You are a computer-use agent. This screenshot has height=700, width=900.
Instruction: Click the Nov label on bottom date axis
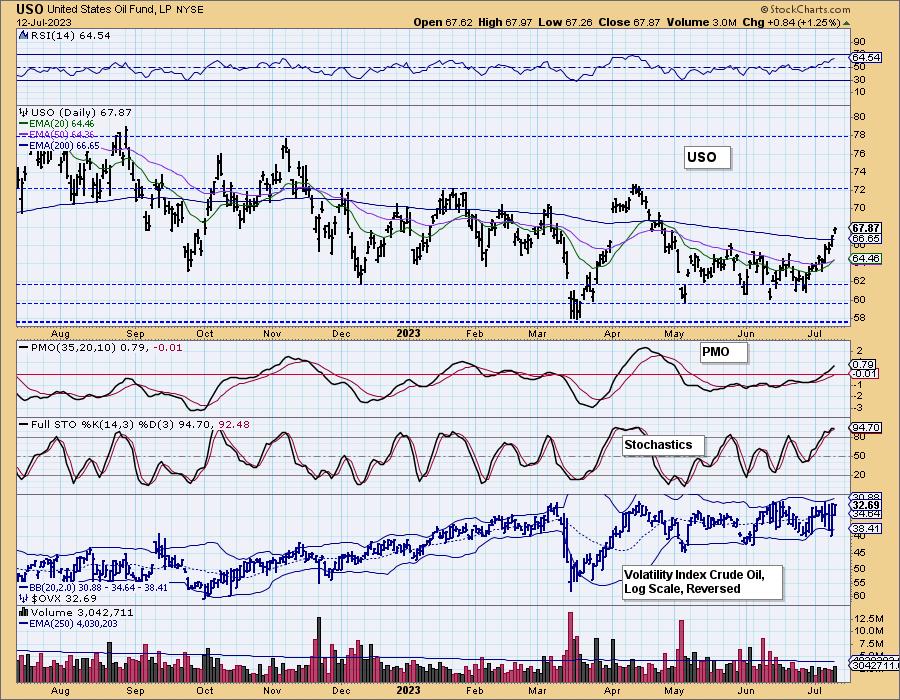[x=272, y=691]
